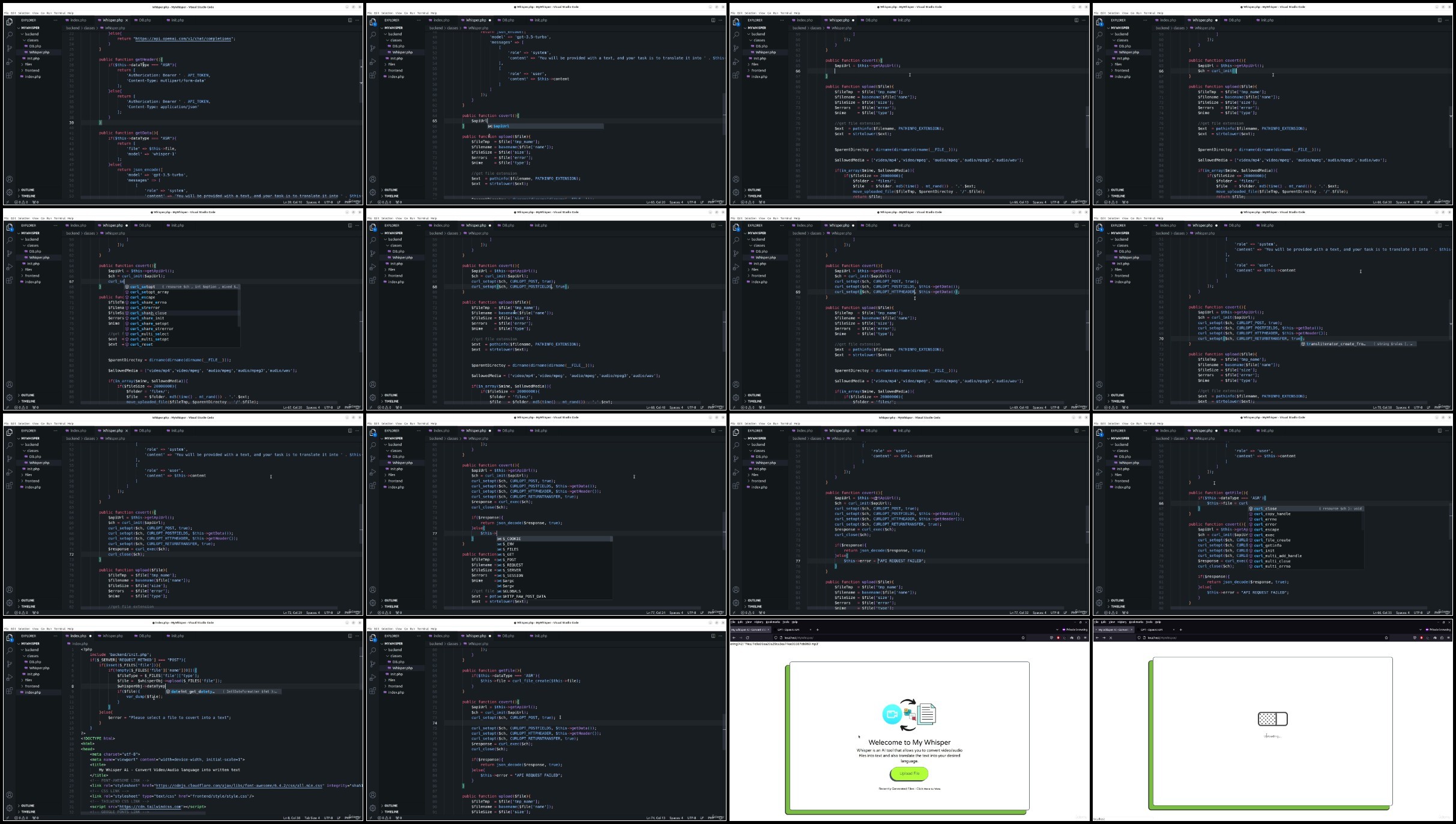Select Explorer icon in the index.php-titled VS Code window

coord(10,637)
